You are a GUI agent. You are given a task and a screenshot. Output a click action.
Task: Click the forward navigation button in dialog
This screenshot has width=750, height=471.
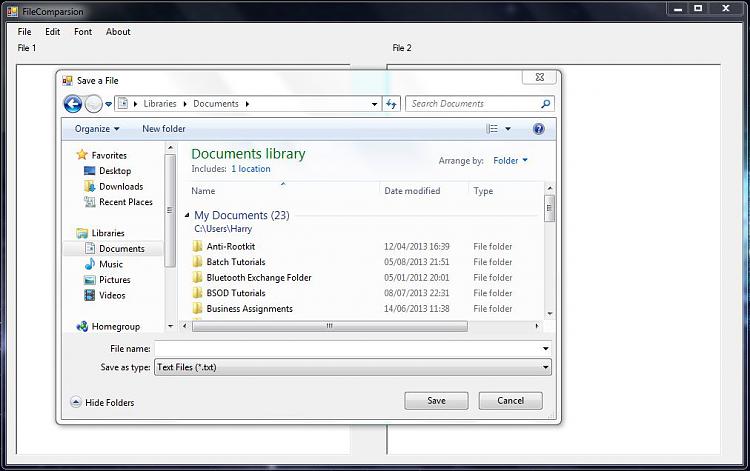point(93,104)
